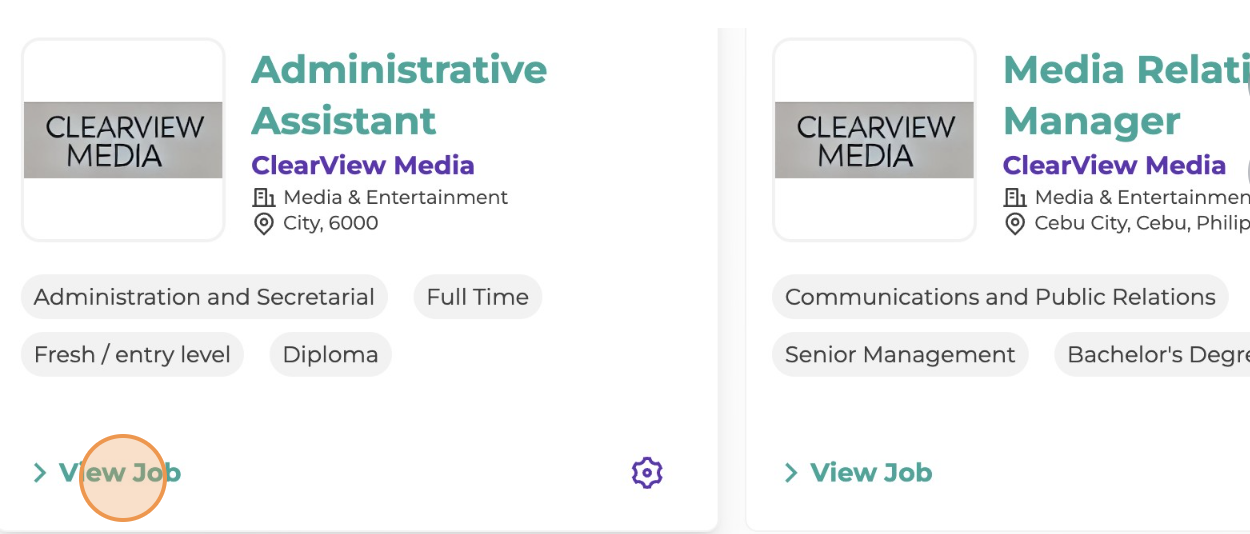Select Communications and Public Relations tag

1000,297
